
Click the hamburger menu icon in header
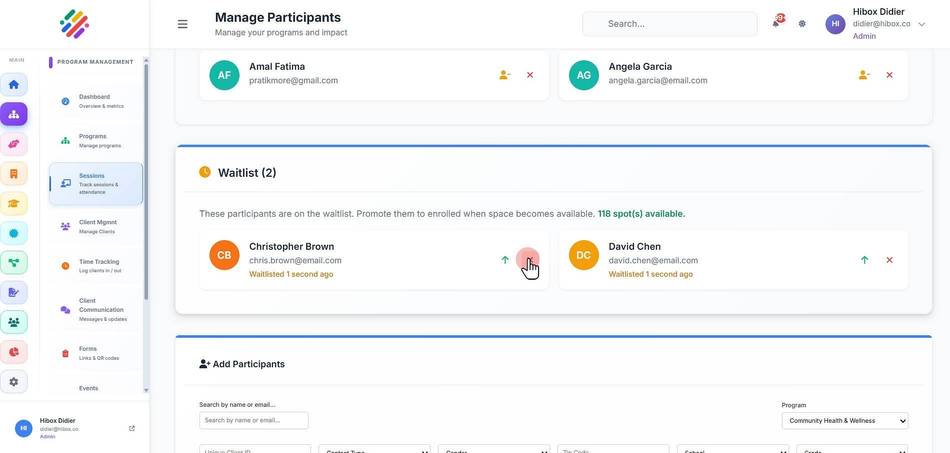(x=182, y=24)
